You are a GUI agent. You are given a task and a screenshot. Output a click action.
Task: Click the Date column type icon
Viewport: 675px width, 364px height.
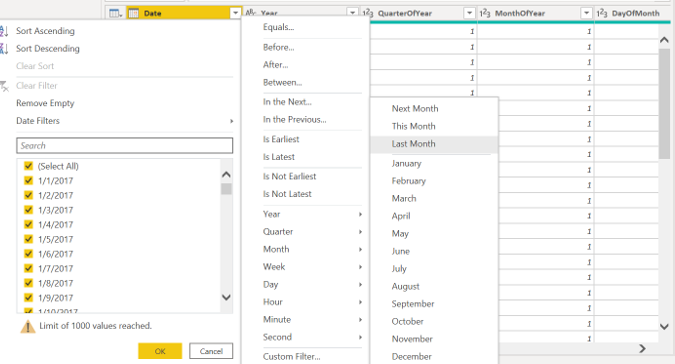pyautogui.click(x=133, y=13)
